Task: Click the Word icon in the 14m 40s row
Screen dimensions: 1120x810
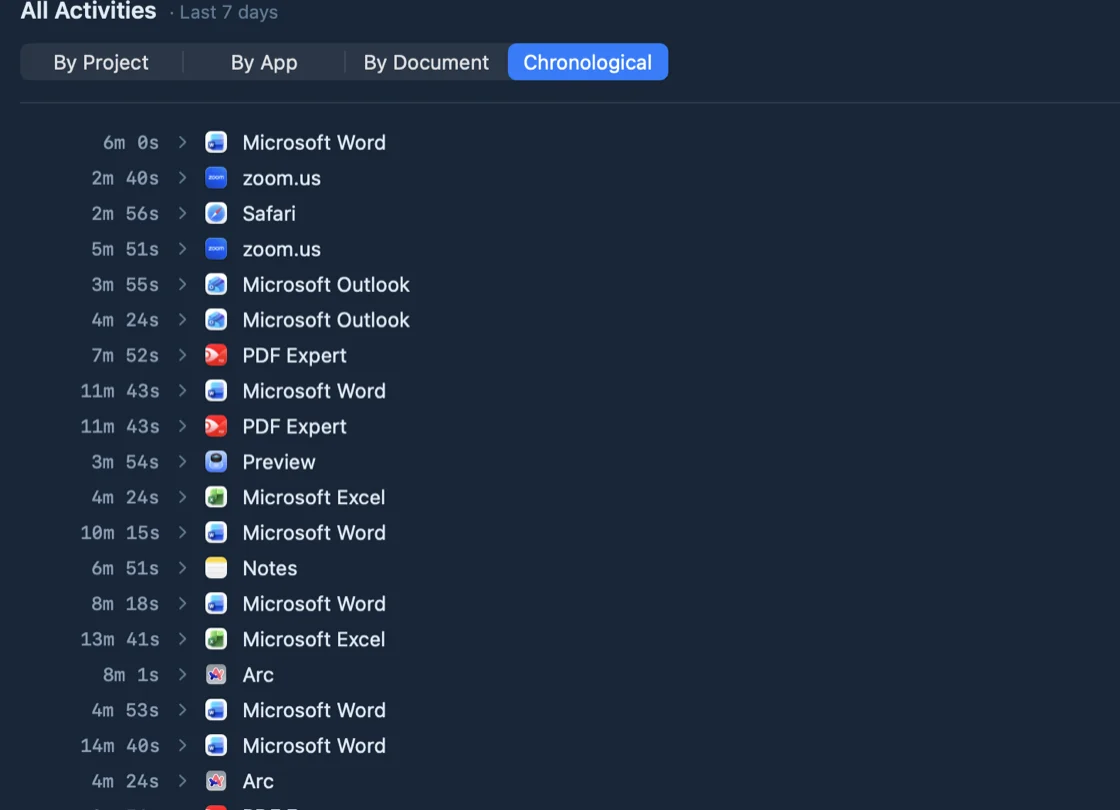Action: pos(216,745)
